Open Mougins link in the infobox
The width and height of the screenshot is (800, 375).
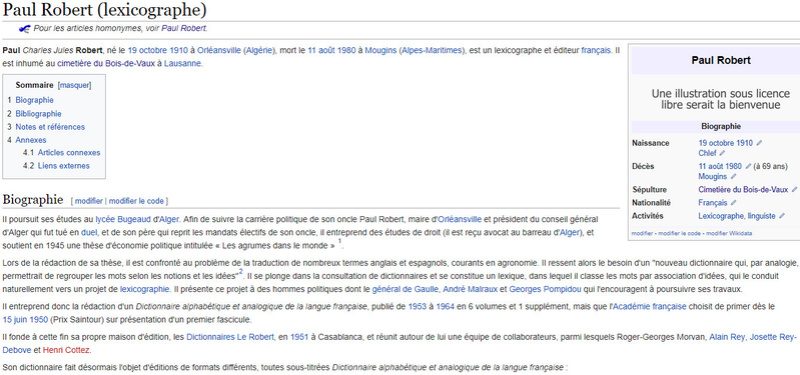click(713, 177)
